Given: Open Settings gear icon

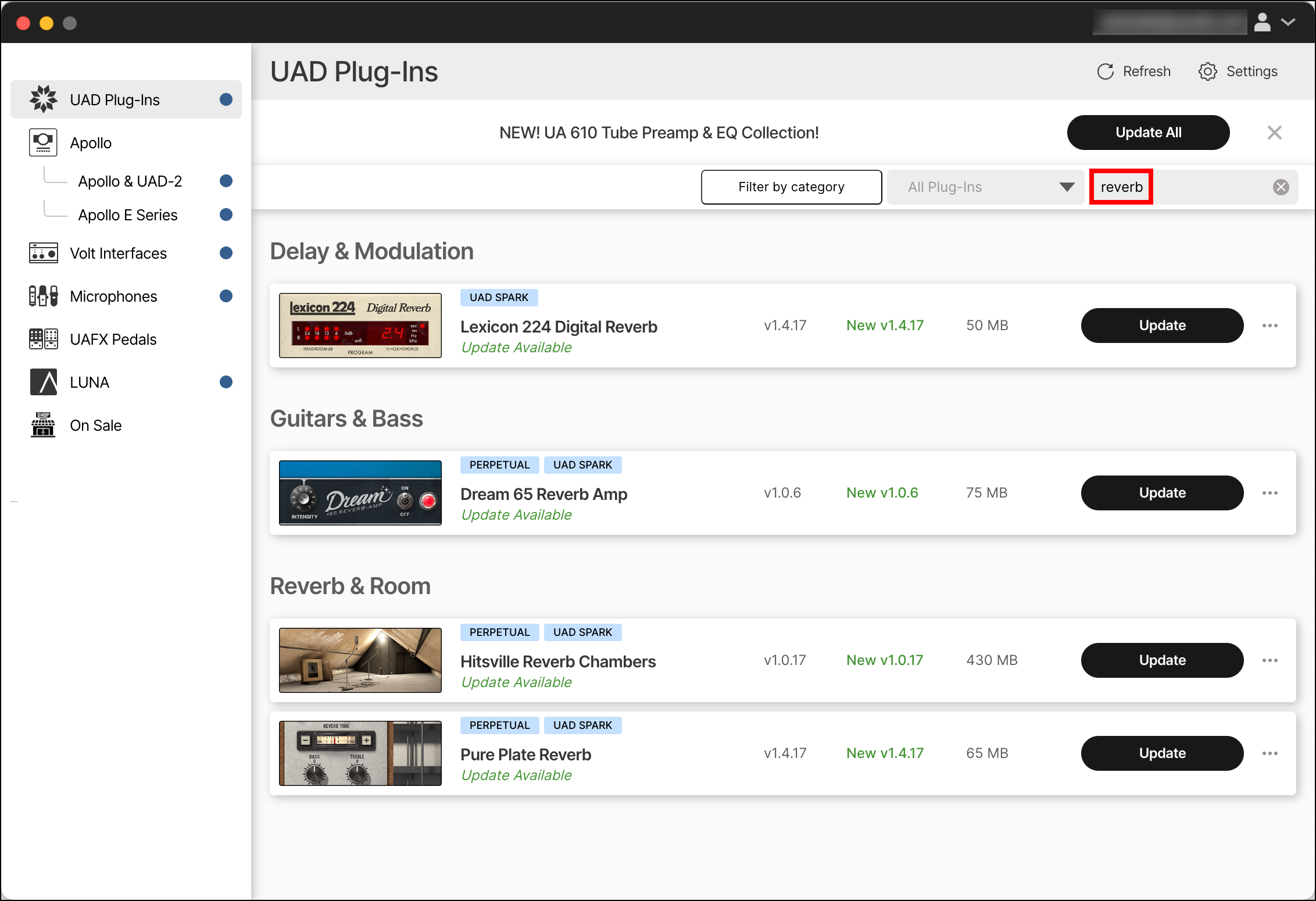Looking at the screenshot, I should 1207,71.
